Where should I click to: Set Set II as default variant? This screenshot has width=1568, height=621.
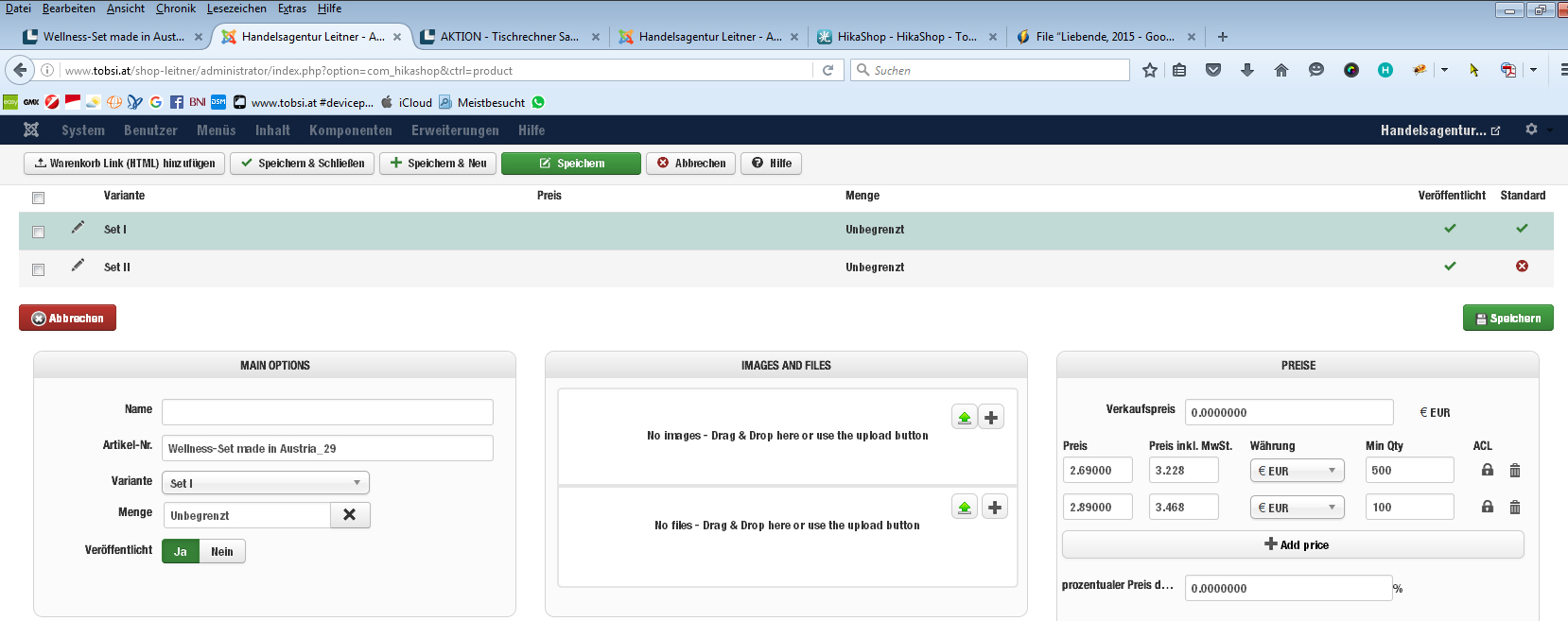point(1522,266)
